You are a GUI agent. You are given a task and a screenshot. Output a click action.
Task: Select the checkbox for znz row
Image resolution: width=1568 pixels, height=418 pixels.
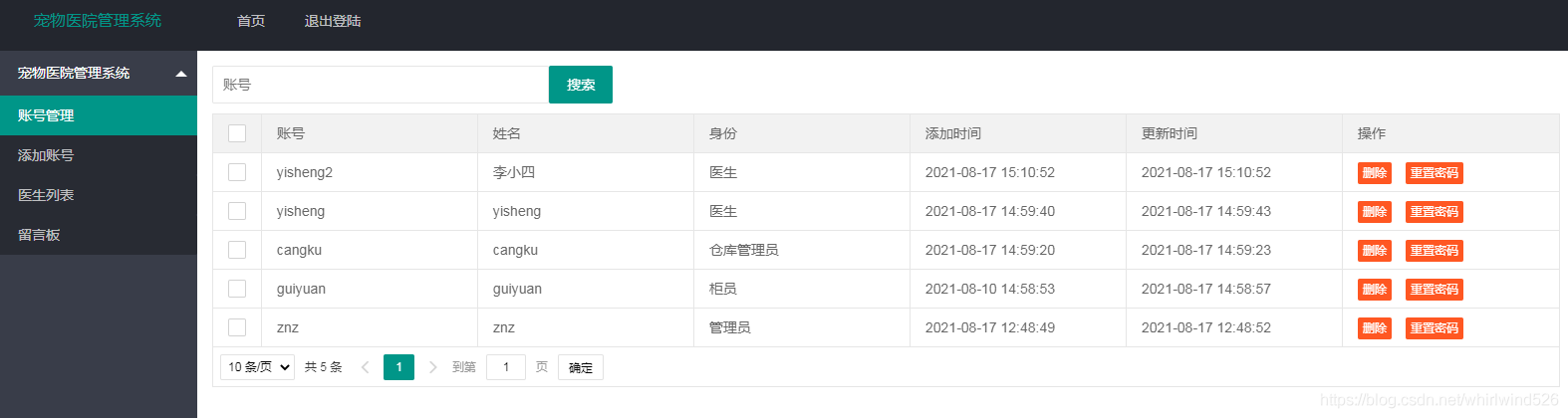pos(237,327)
